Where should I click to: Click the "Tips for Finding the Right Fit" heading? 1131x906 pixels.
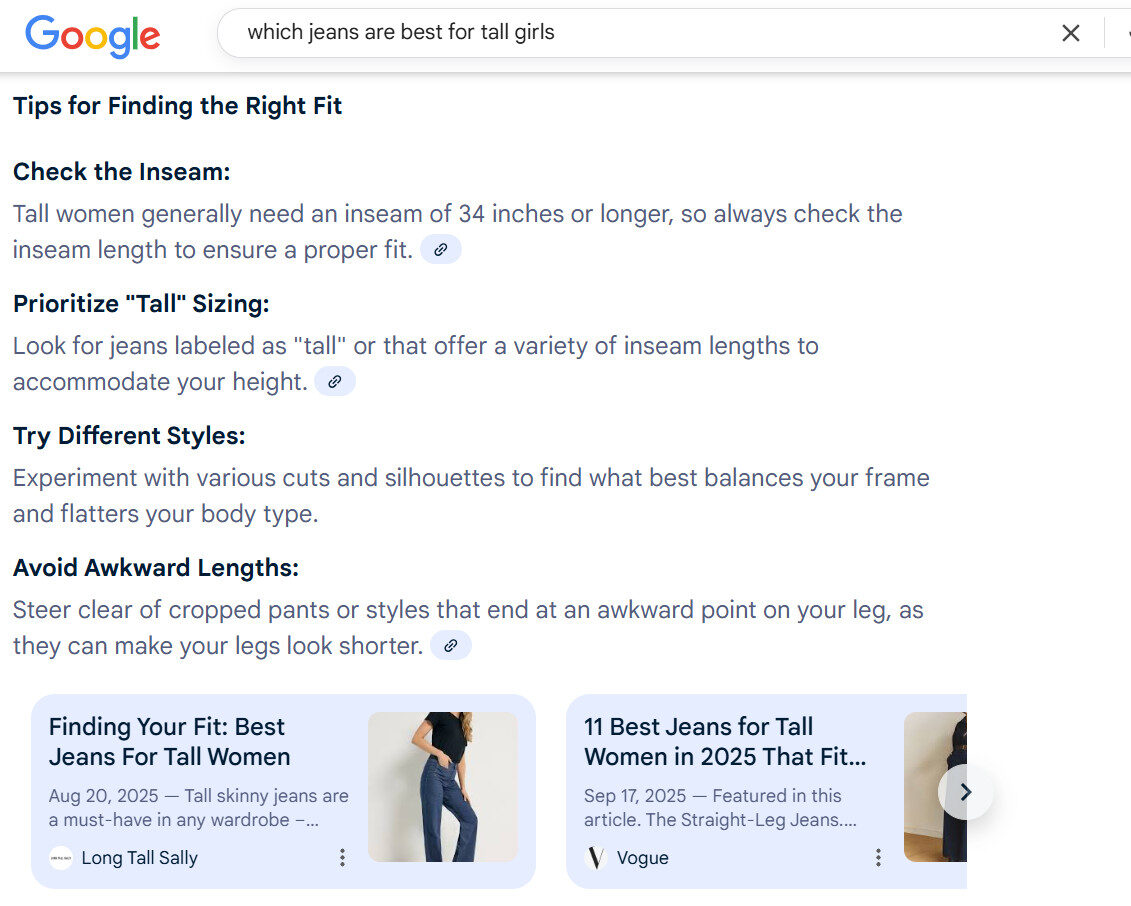(177, 106)
